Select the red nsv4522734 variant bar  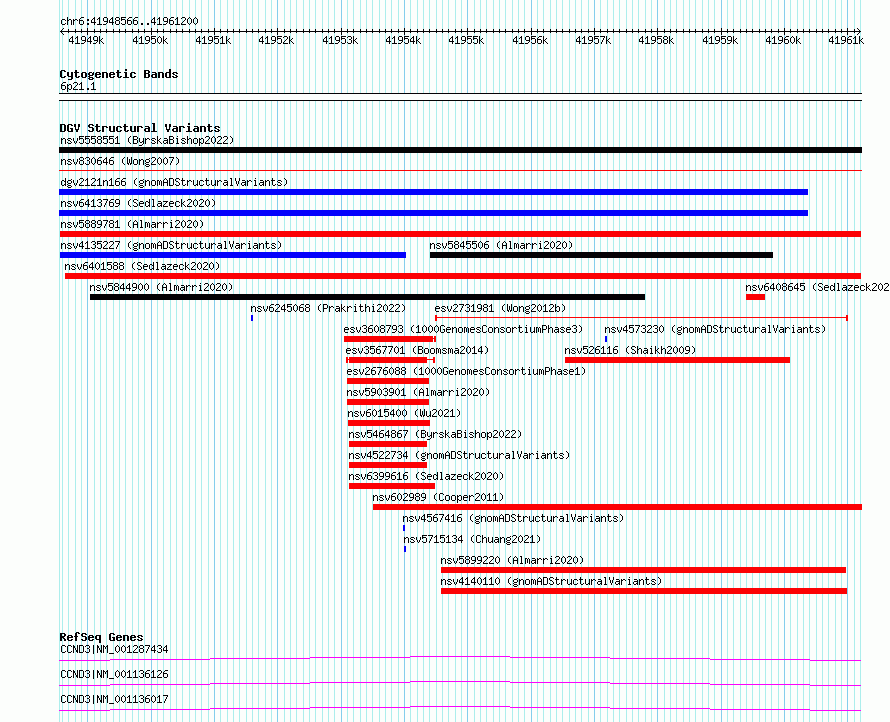click(388, 465)
